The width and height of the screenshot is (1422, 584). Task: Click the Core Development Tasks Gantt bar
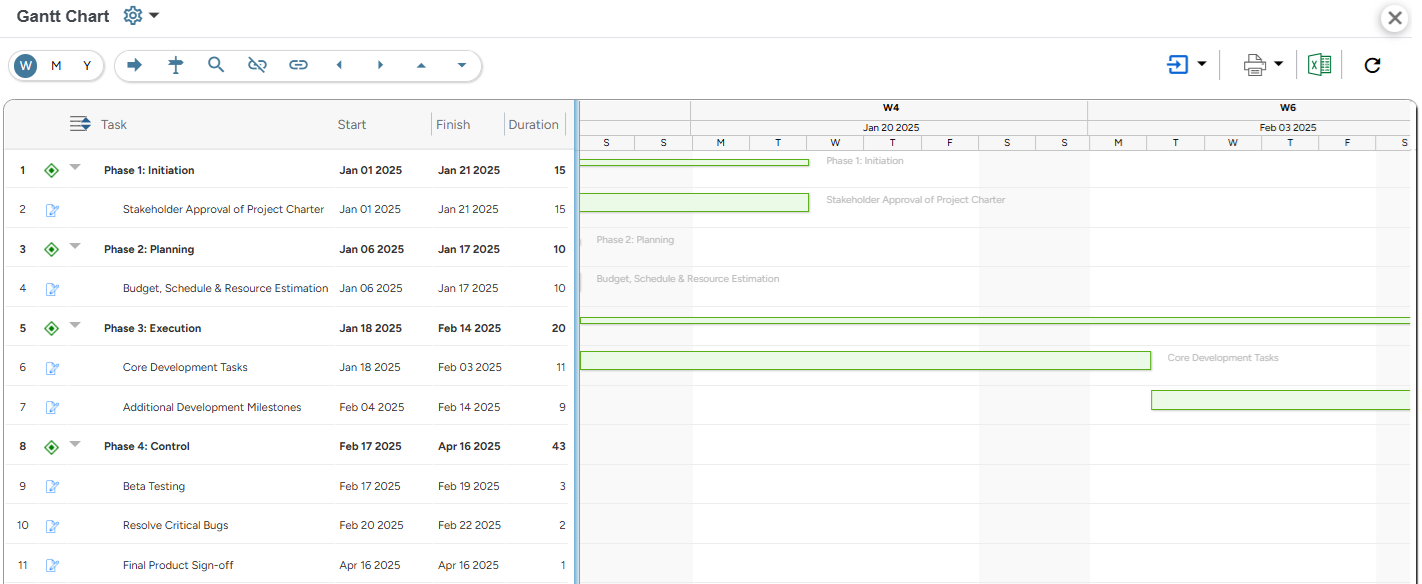pyautogui.click(x=865, y=360)
